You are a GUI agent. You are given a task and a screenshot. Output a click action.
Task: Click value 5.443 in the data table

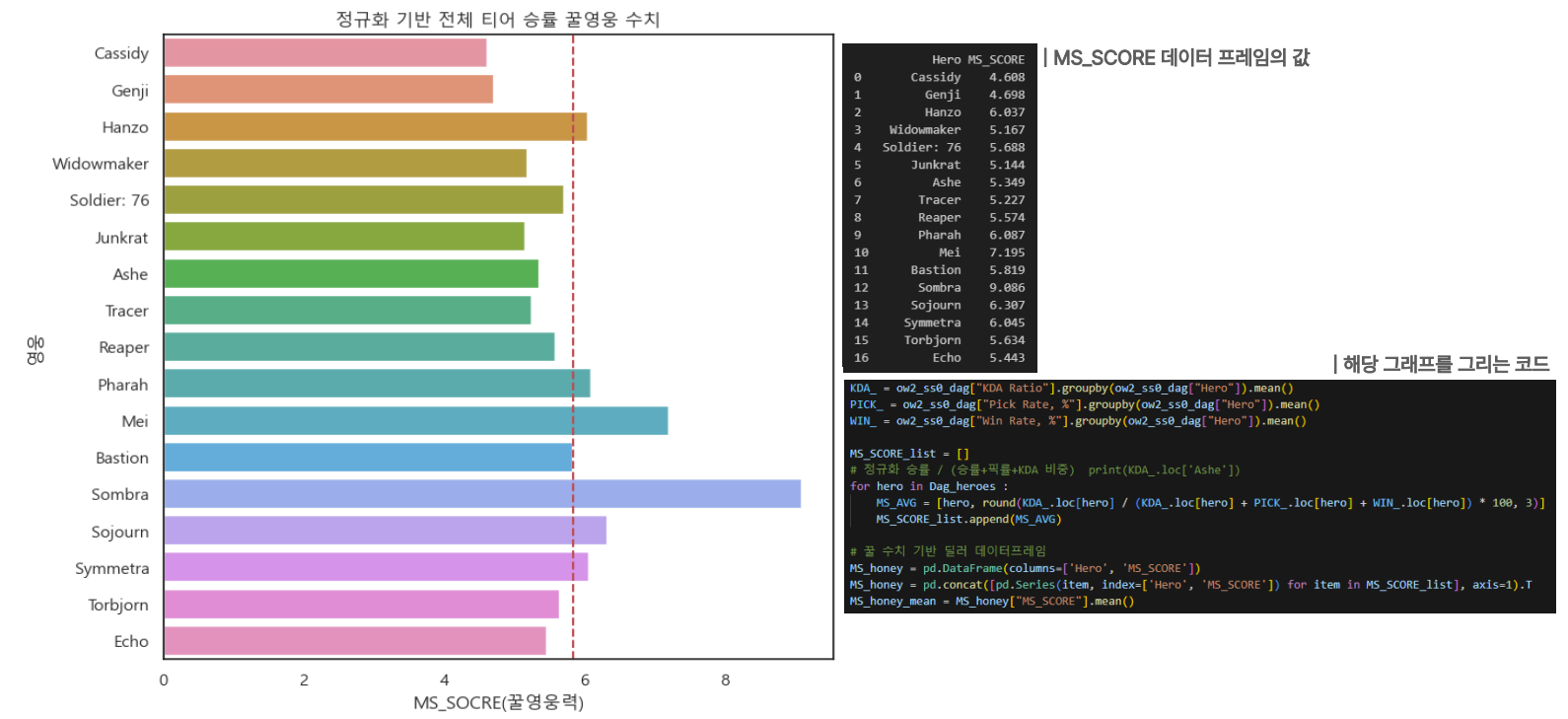pyautogui.click(x=1007, y=358)
